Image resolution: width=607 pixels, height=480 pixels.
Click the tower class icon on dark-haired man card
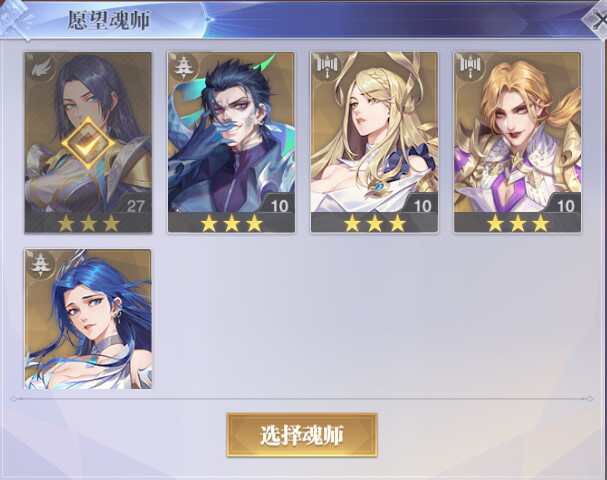(x=183, y=68)
